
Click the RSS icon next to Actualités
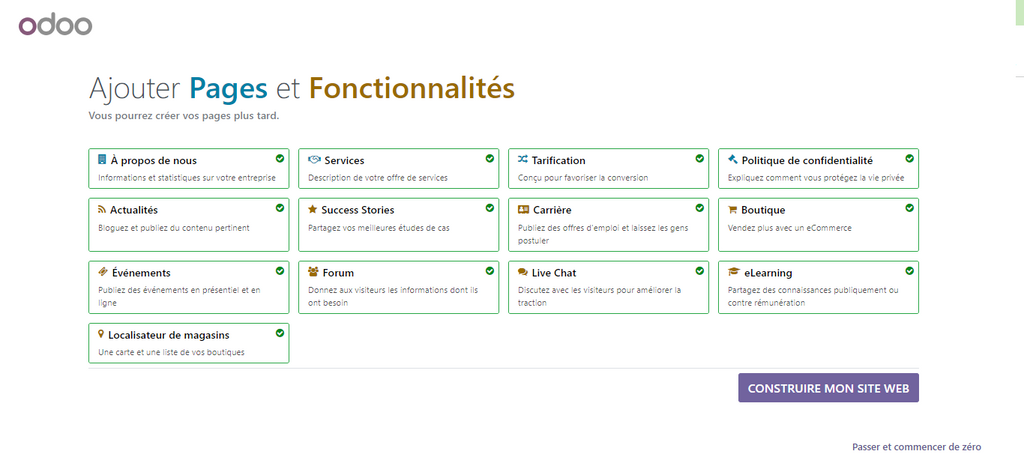(x=102, y=210)
